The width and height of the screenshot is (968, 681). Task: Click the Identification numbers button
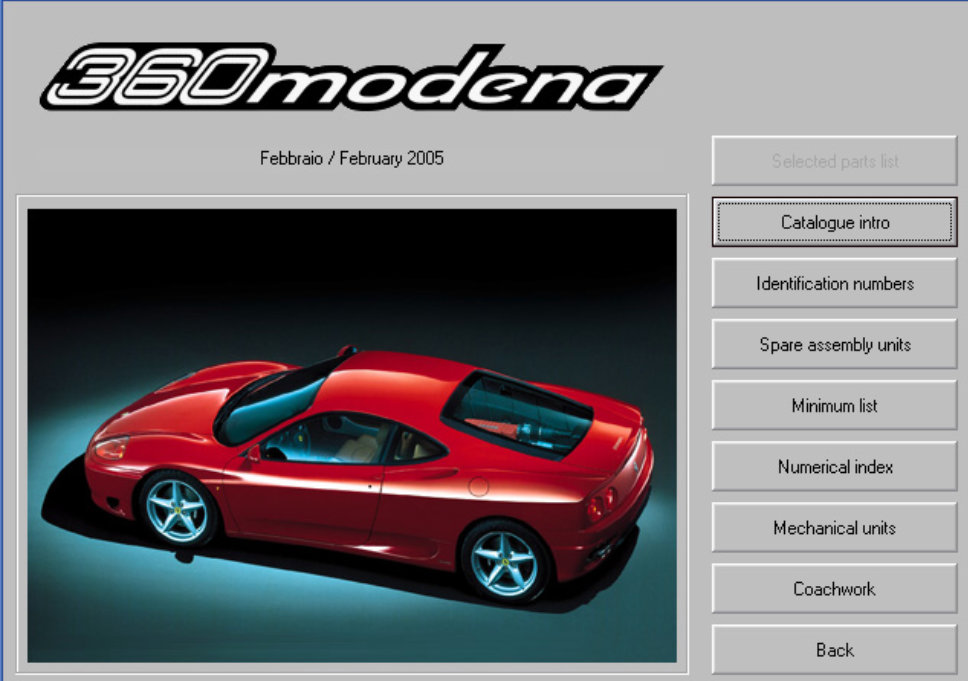(834, 284)
